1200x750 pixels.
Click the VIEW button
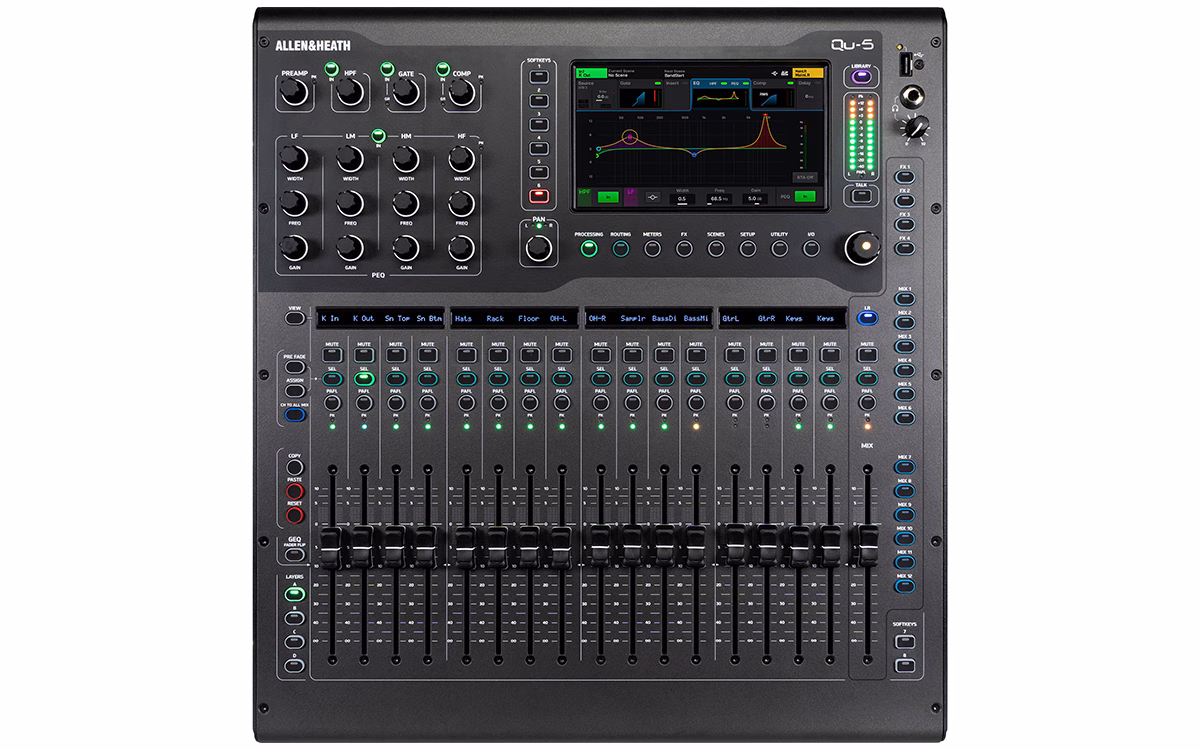click(x=294, y=319)
